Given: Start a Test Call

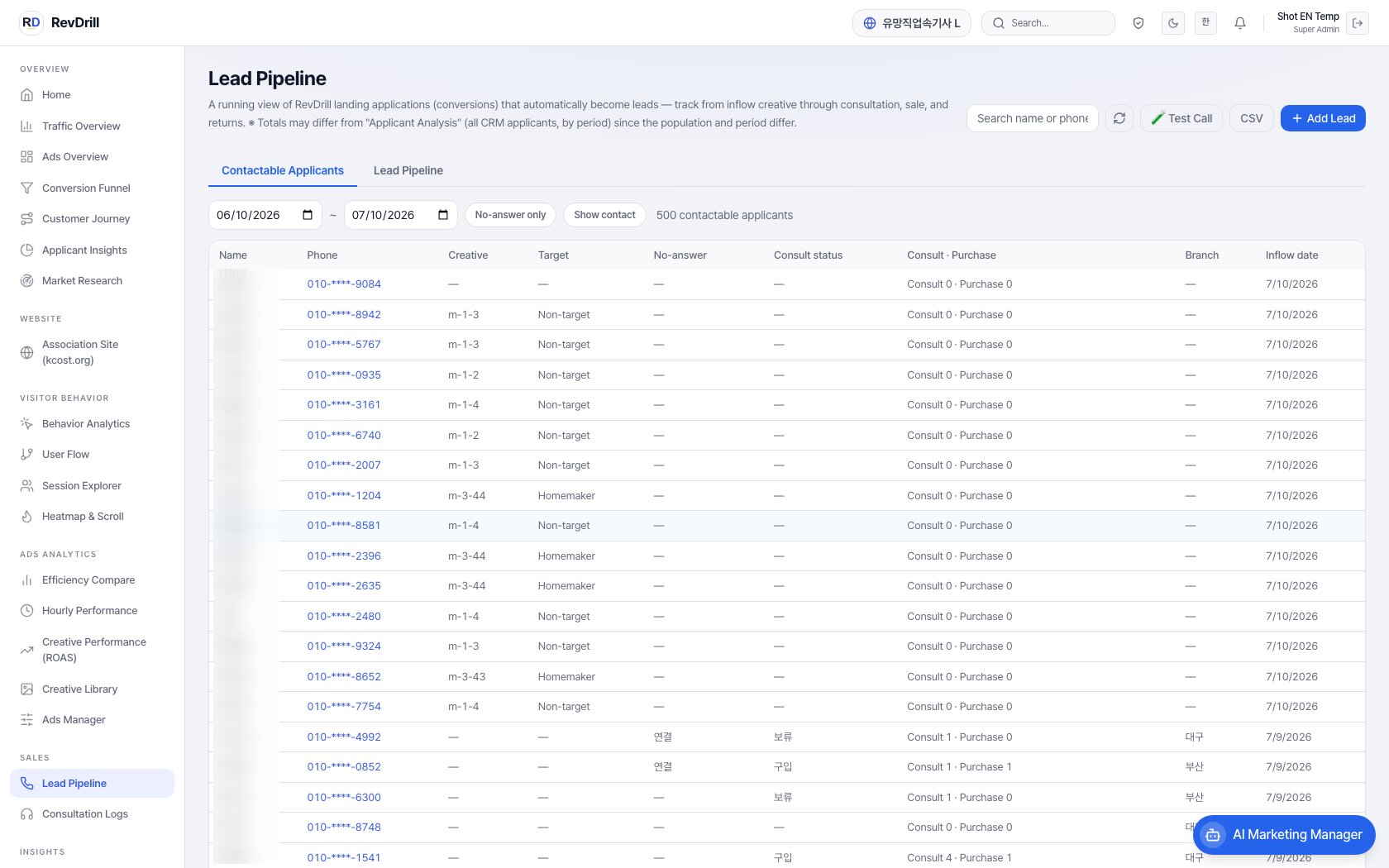Looking at the screenshot, I should click(x=1181, y=118).
